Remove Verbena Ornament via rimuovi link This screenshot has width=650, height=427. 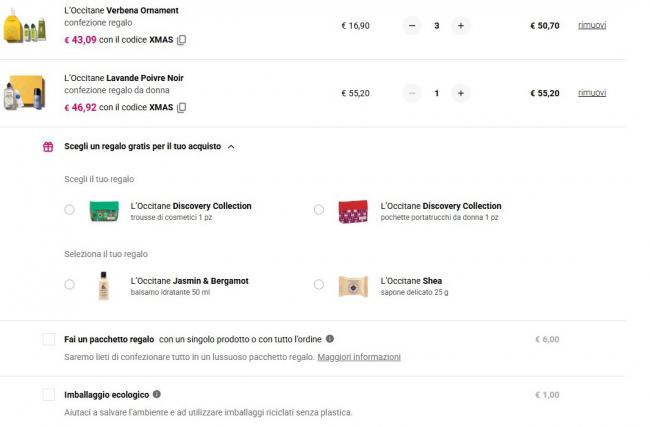[x=592, y=26]
